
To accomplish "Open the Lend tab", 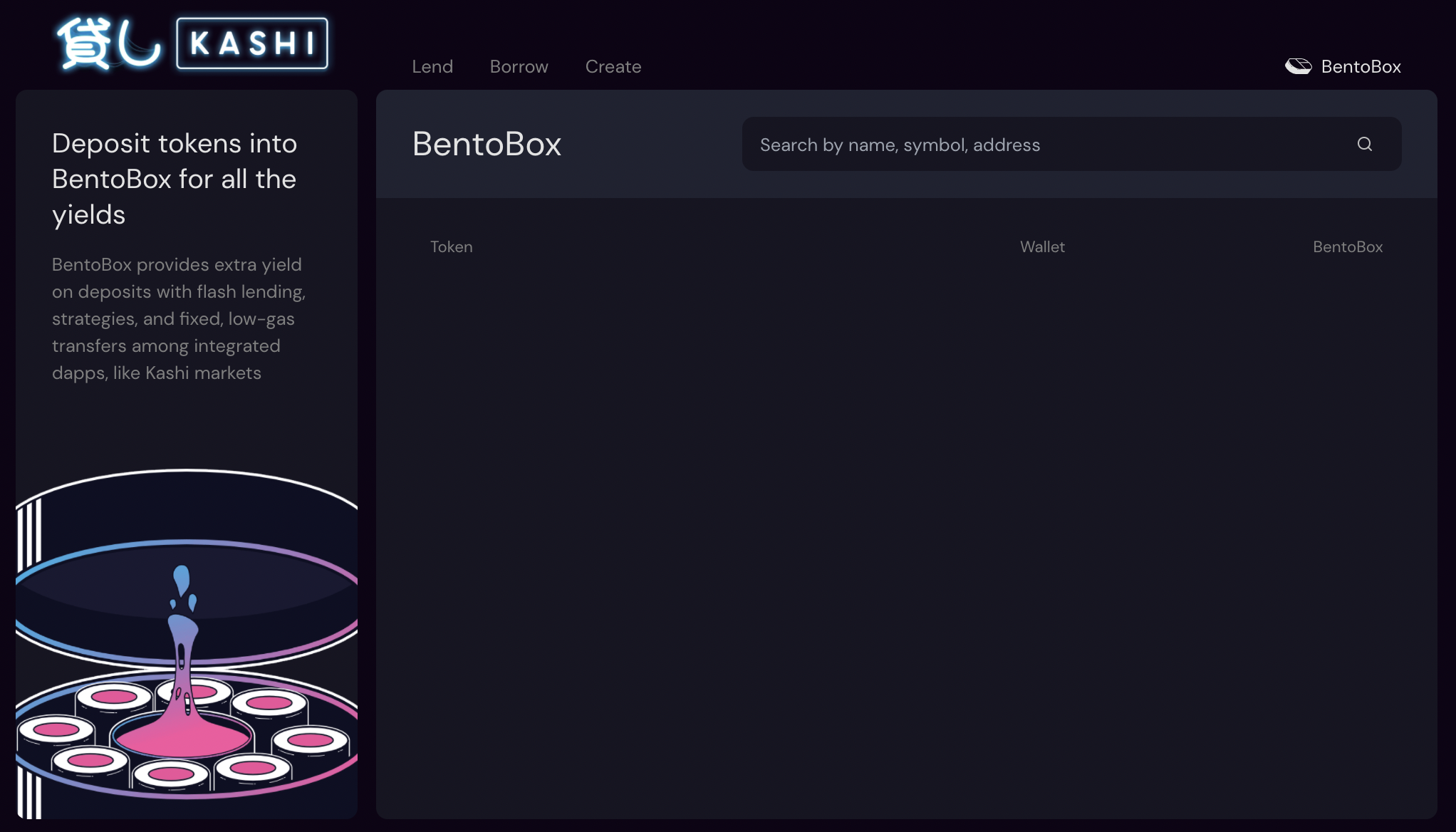I will point(432,66).
